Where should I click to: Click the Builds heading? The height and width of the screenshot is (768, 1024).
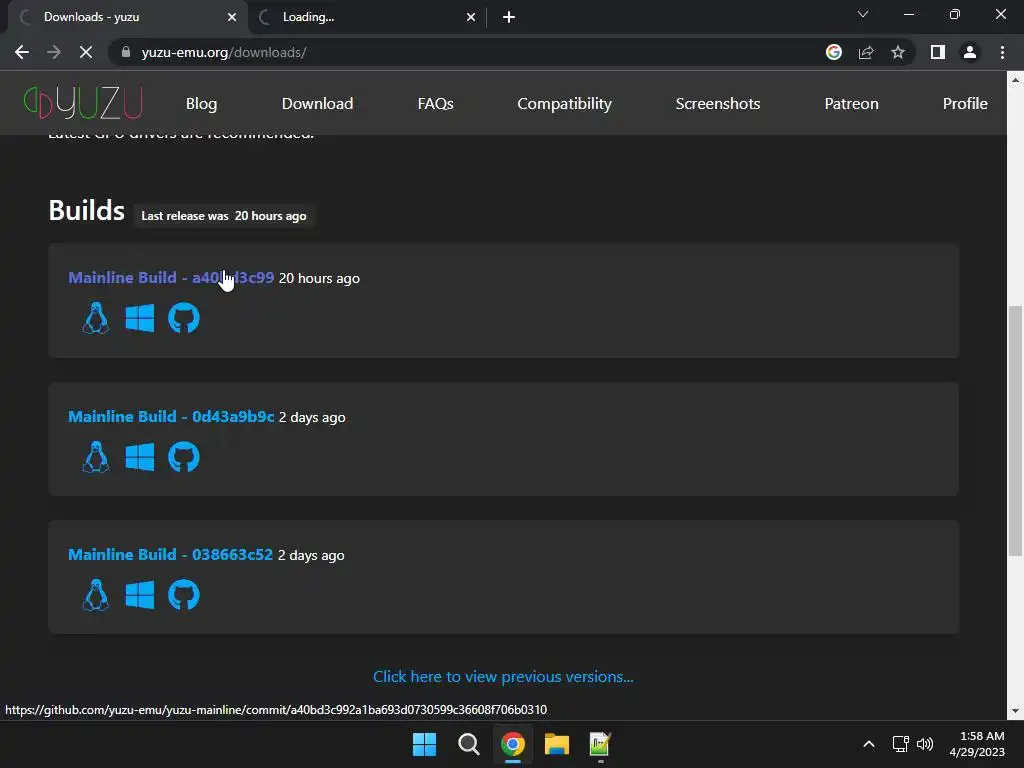click(x=86, y=211)
